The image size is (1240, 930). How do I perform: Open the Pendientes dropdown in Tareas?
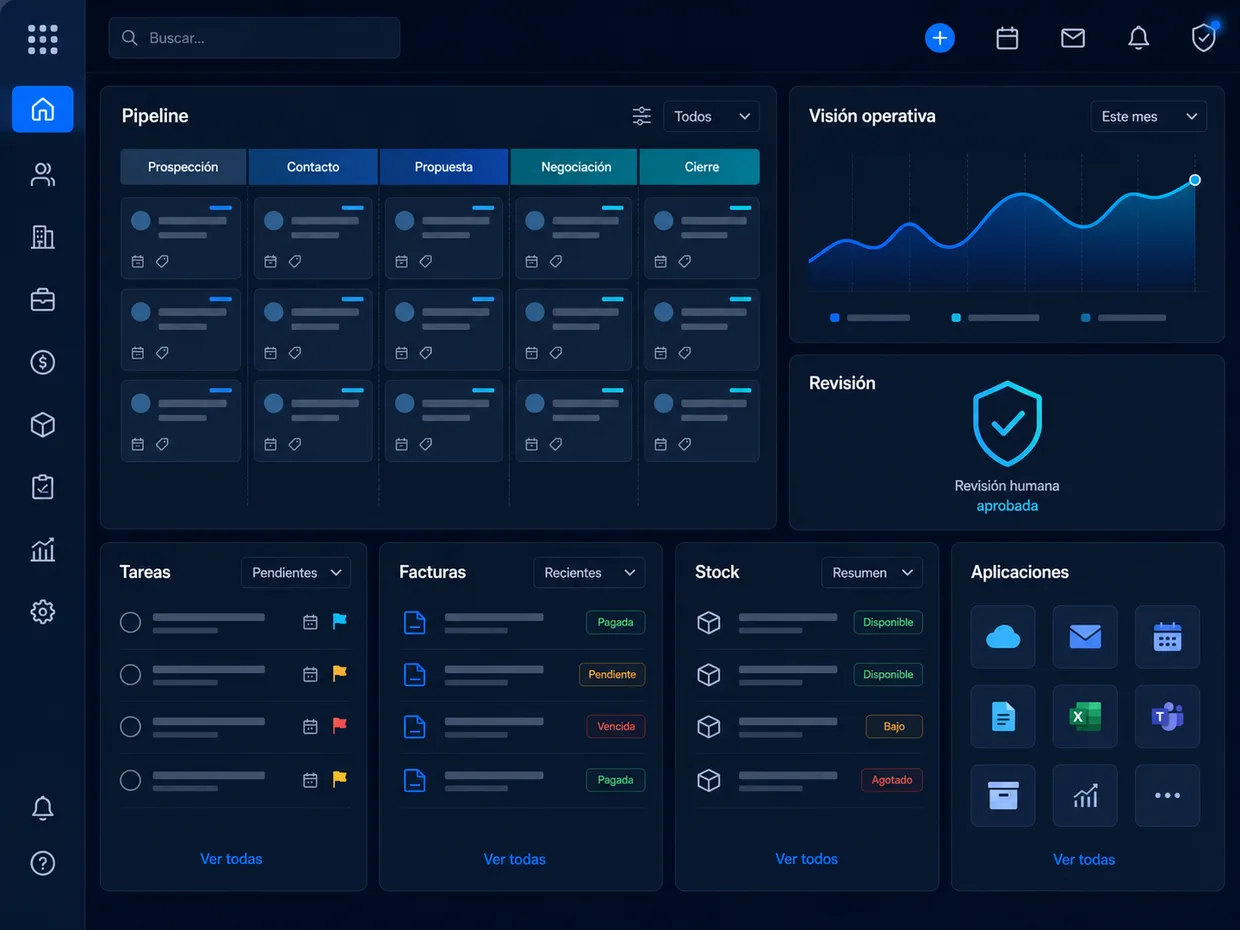(296, 572)
